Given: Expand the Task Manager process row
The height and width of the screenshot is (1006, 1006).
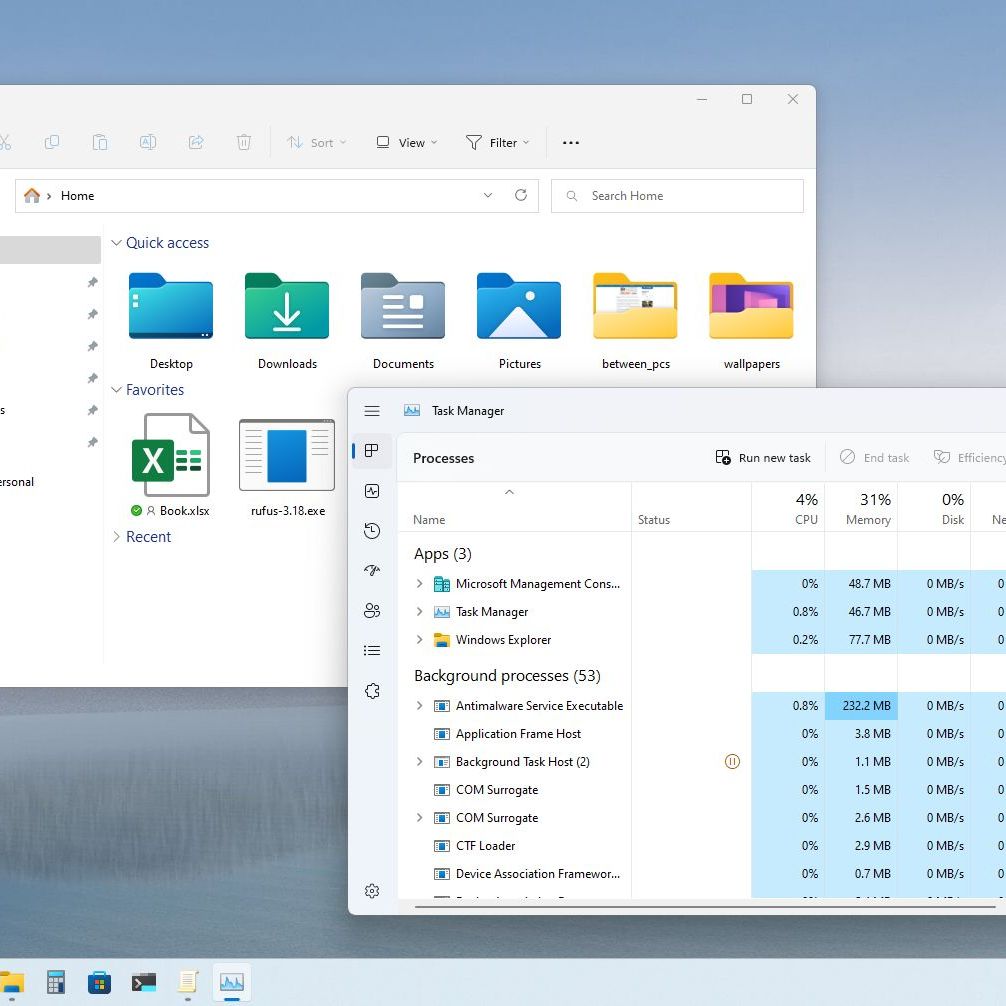Looking at the screenshot, I should pyautogui.click(x=419, y=611).
